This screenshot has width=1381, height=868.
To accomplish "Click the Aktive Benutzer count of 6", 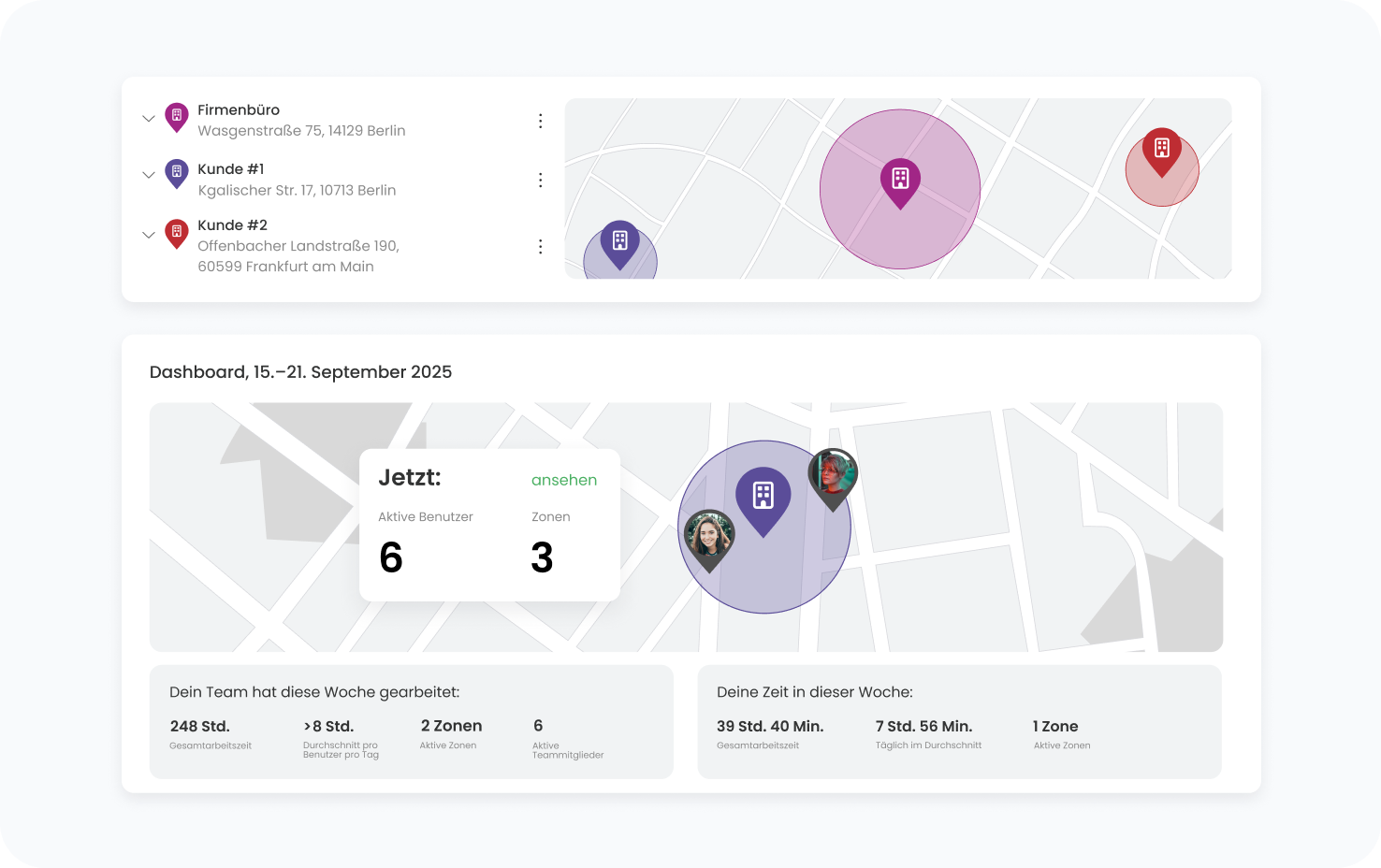I will coord(391,558).
